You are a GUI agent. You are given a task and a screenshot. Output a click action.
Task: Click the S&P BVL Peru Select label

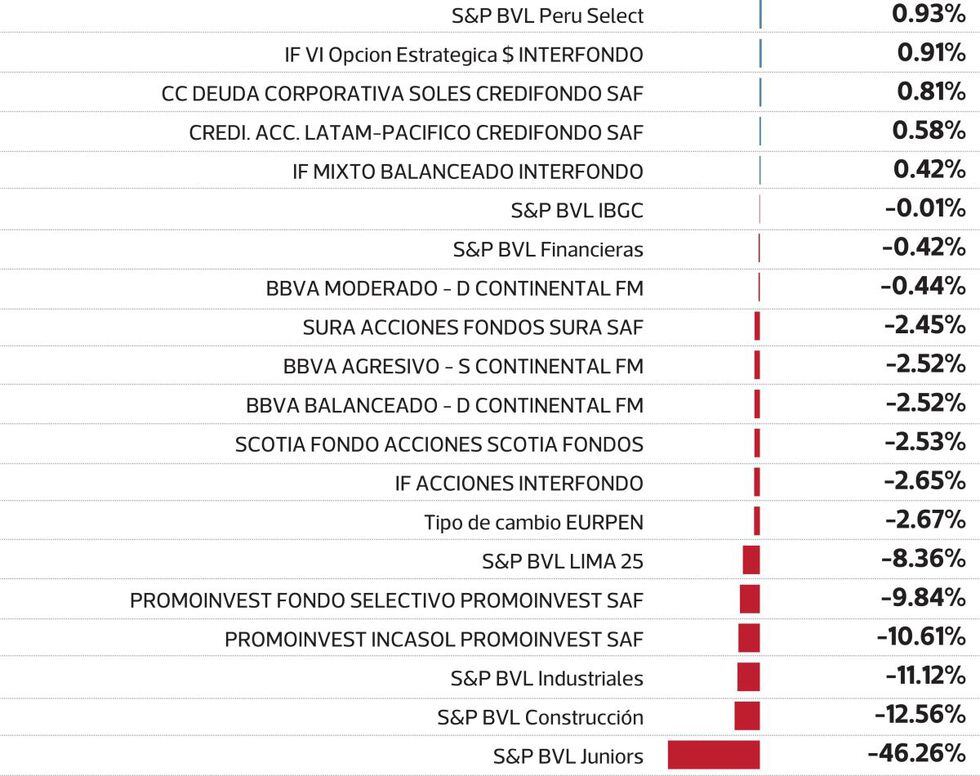pos(547,16)
